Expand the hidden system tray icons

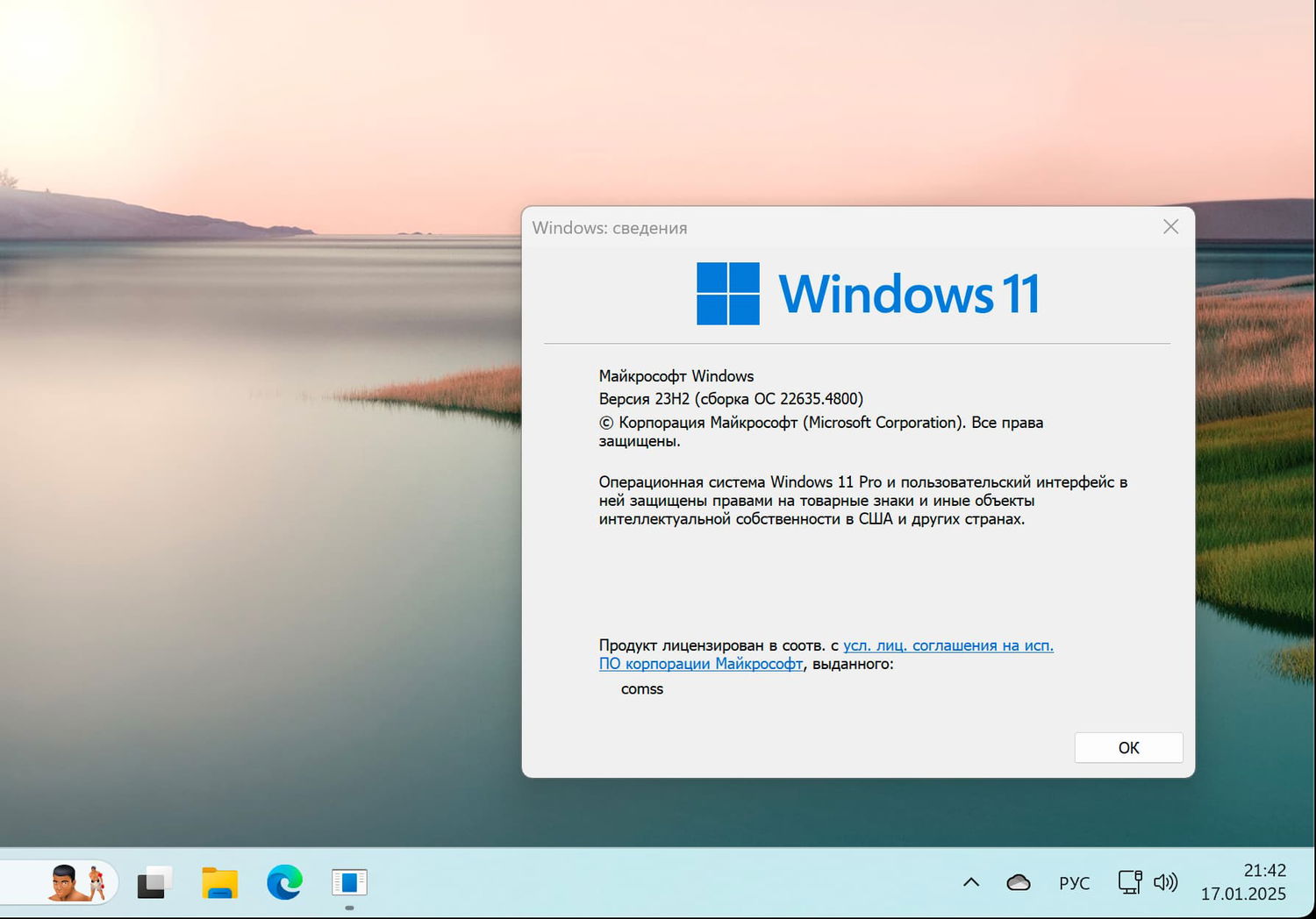(x=970, y=882)
